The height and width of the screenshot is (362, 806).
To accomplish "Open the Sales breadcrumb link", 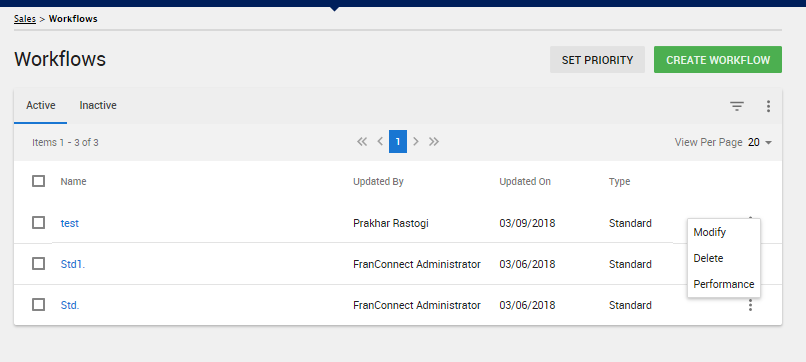I will 25,19.
